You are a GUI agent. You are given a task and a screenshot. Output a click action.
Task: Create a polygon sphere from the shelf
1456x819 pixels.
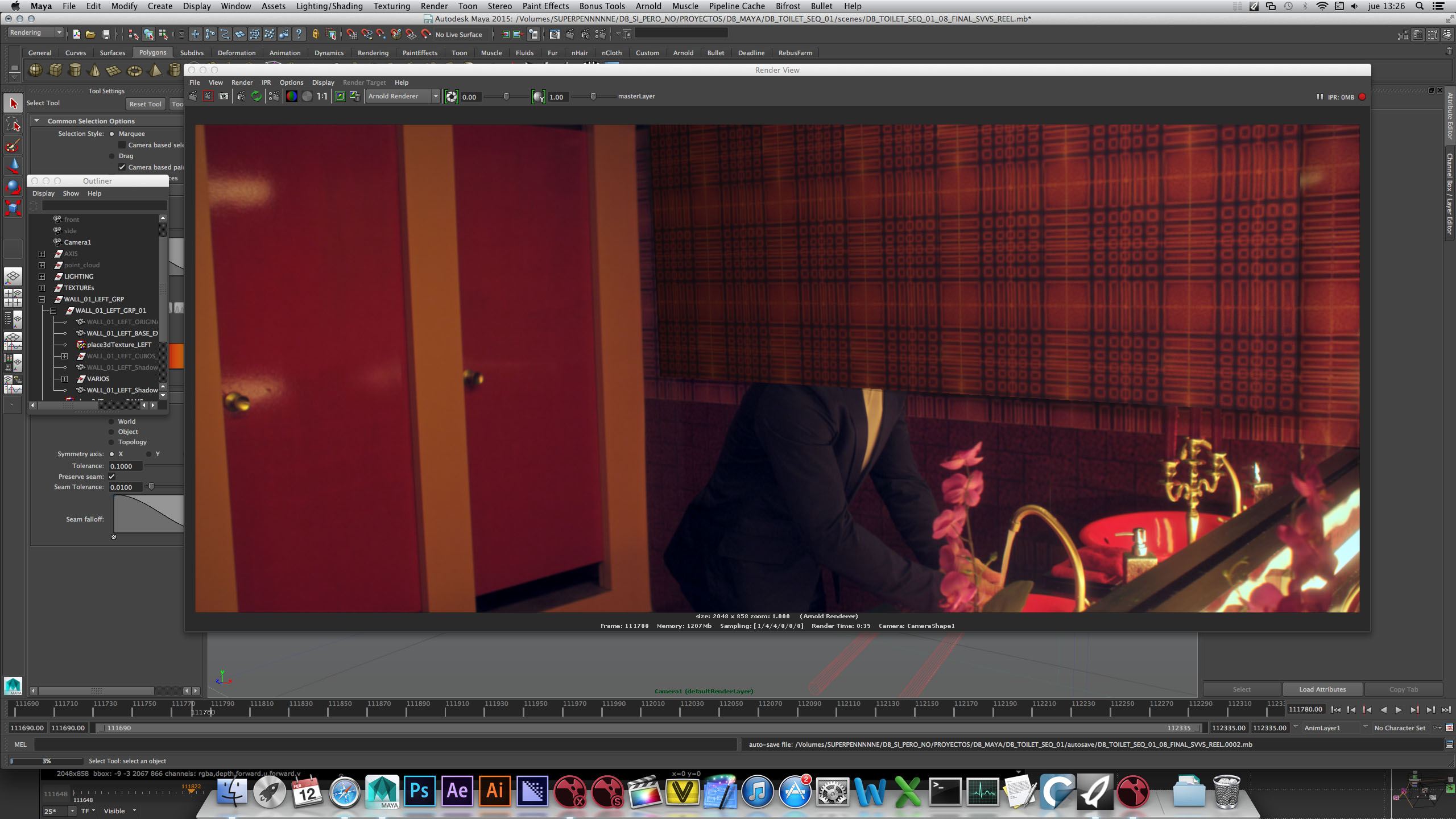(x=35, y=71)
